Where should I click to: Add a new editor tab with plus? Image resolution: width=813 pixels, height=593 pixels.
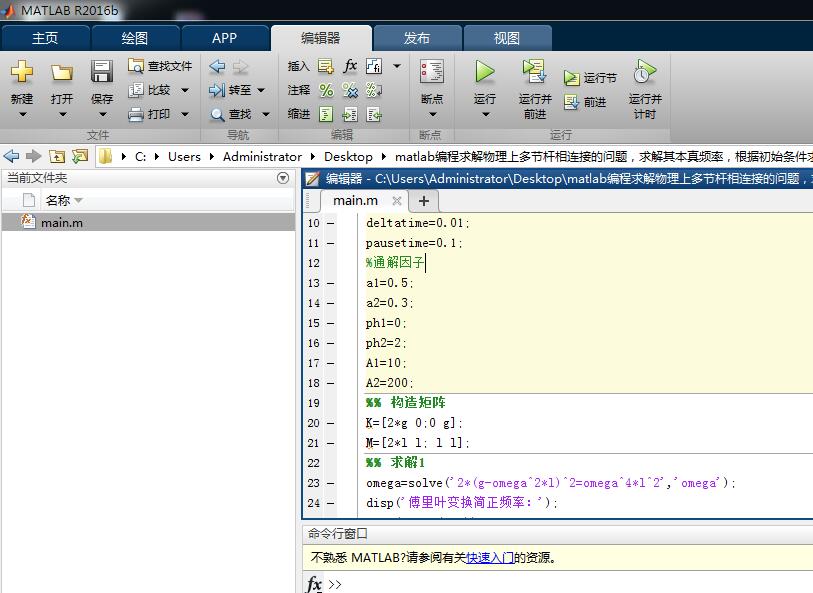(424, 201)
